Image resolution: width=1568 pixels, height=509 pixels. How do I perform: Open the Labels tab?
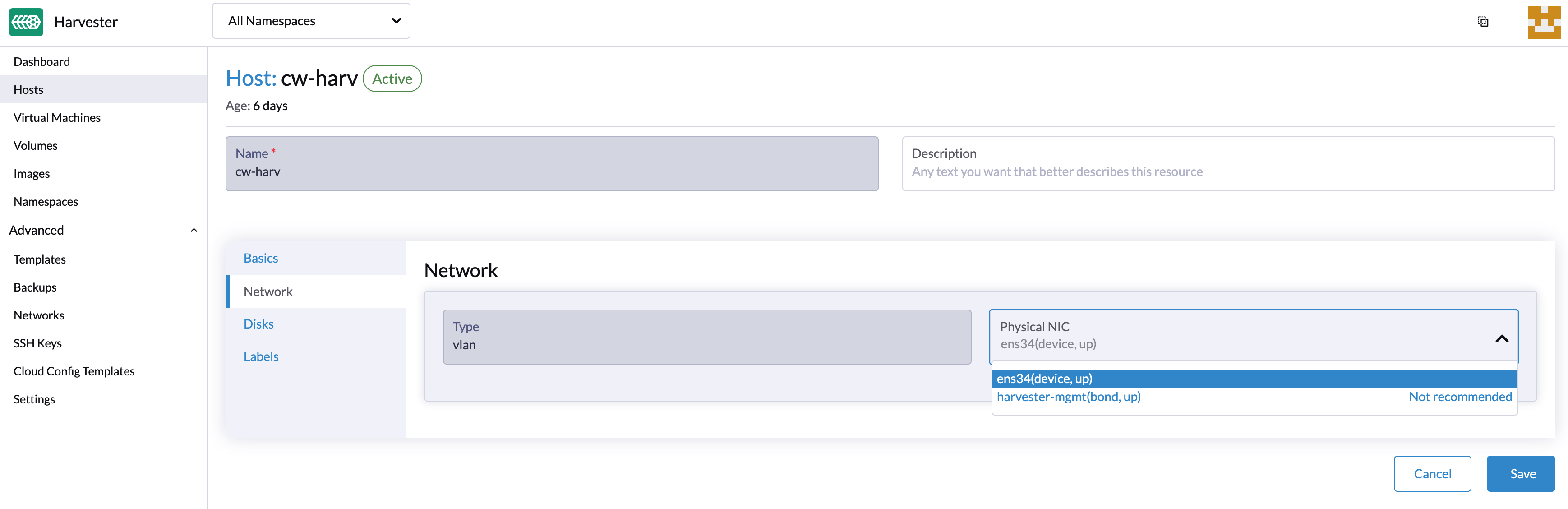point(261,357)
